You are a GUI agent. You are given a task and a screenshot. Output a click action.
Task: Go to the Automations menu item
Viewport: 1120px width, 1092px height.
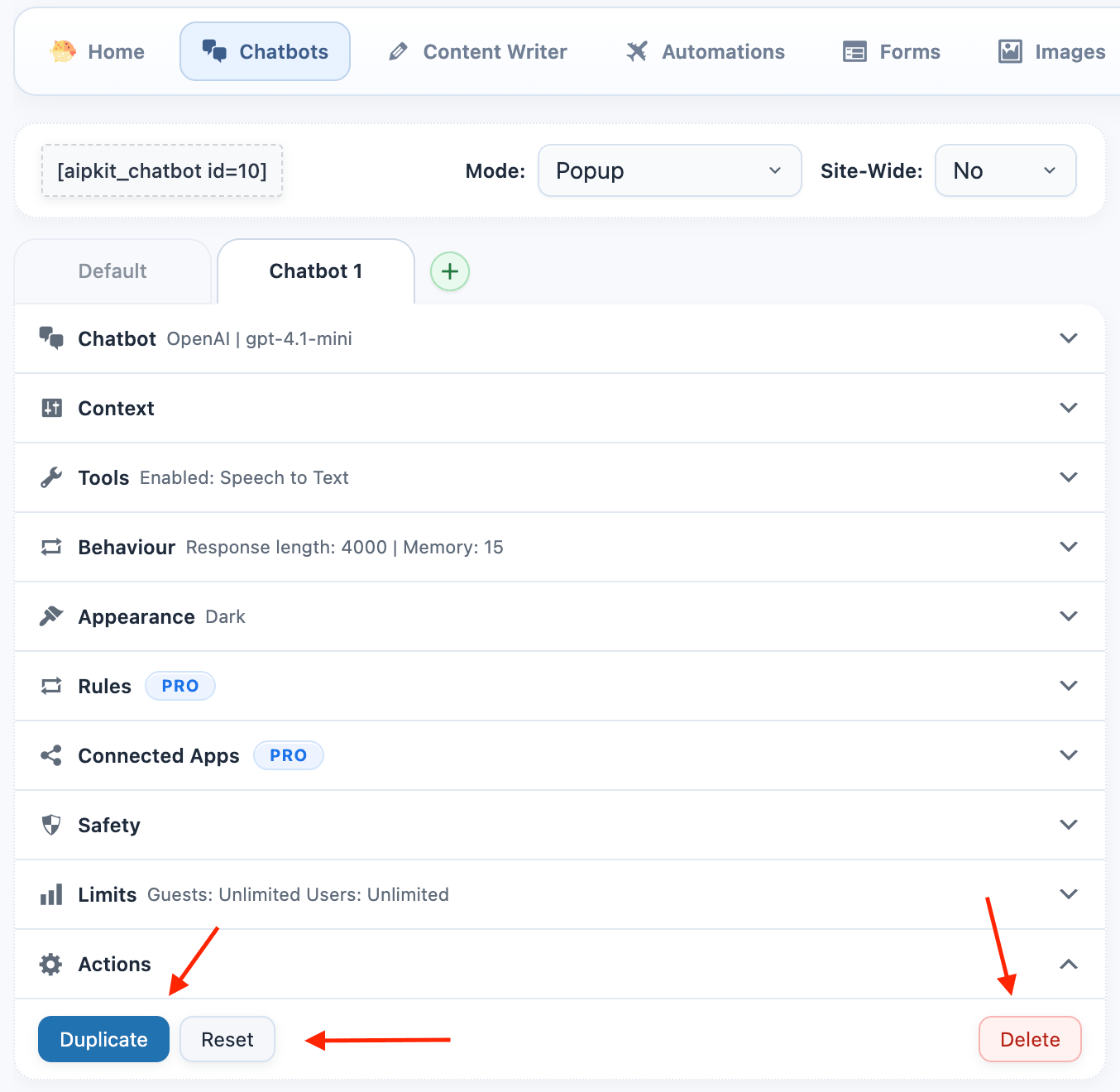pos(706,51)
